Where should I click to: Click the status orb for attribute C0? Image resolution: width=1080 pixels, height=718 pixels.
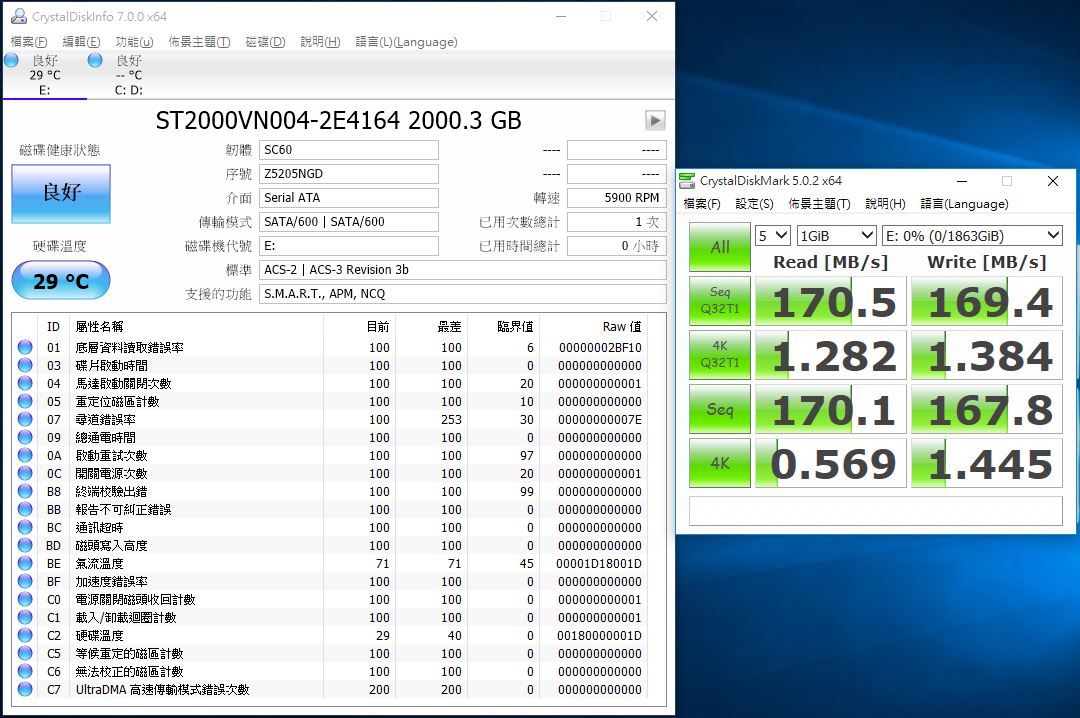[25, 599]
